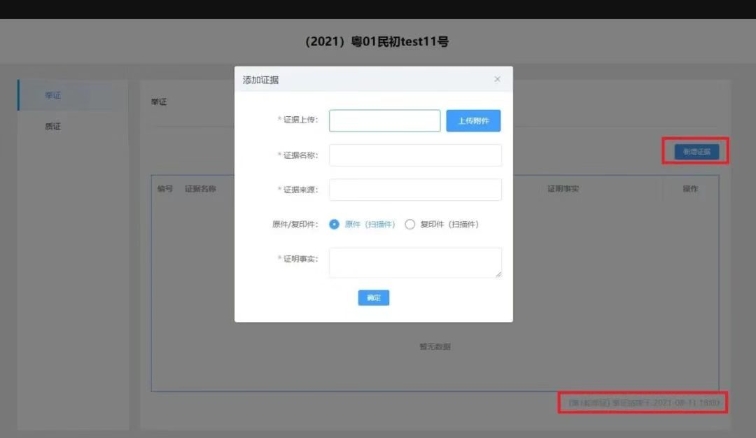Image resolution: width=756 pixels, height=438 pixels.
Task: Open the 质证 sidebar tab
Action: point(53,127)
